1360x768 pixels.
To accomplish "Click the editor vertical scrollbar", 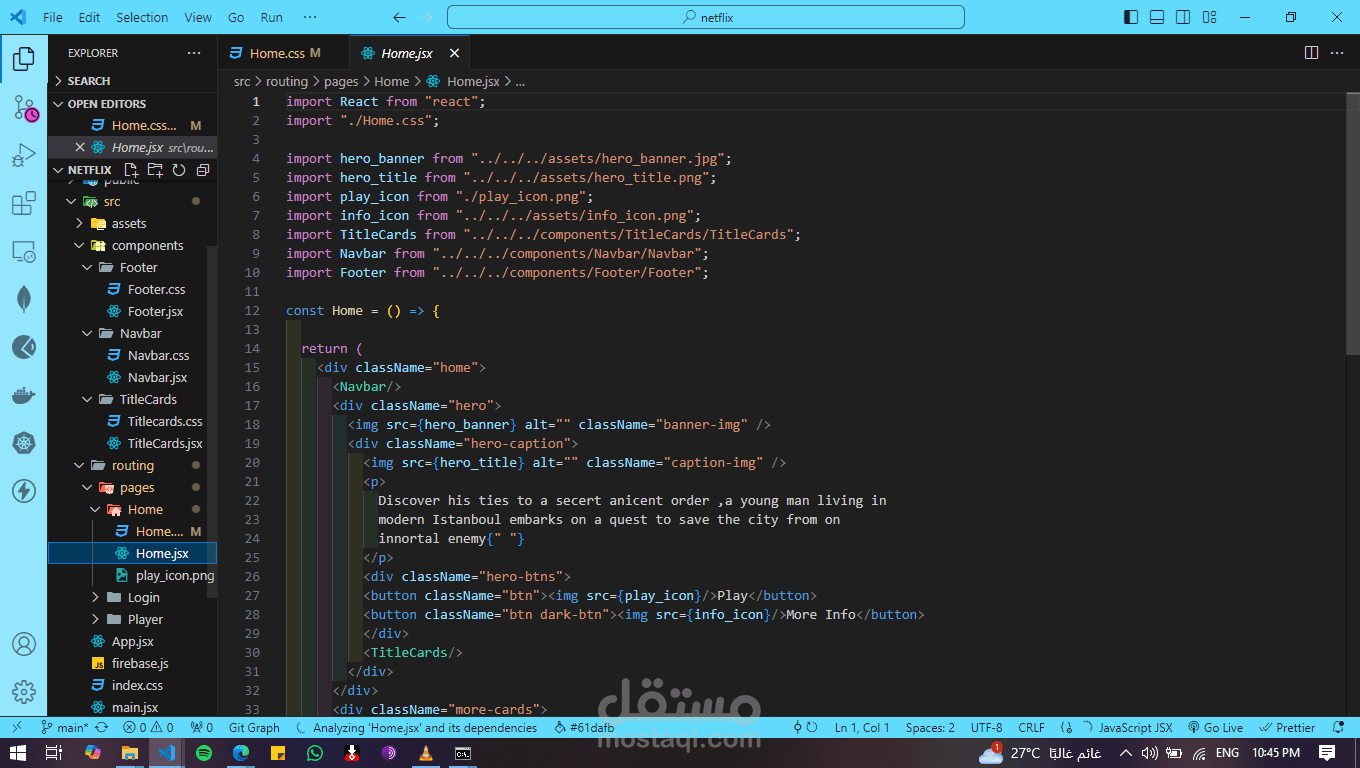I will tap(1353, 224).
